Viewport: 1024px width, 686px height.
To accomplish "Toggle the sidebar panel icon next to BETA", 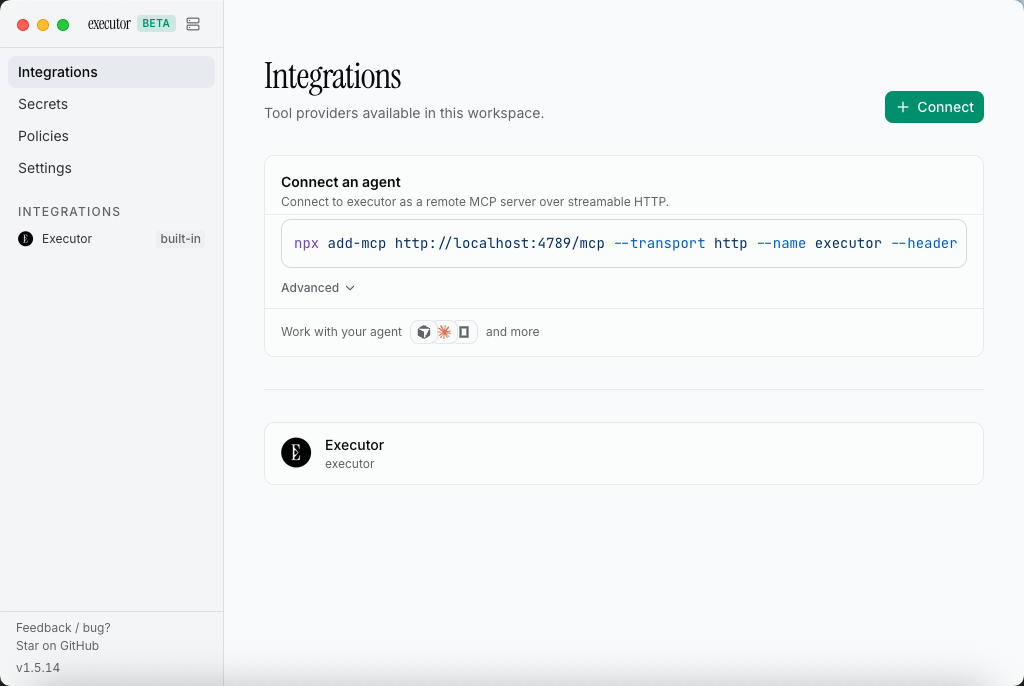I will 193,24.
